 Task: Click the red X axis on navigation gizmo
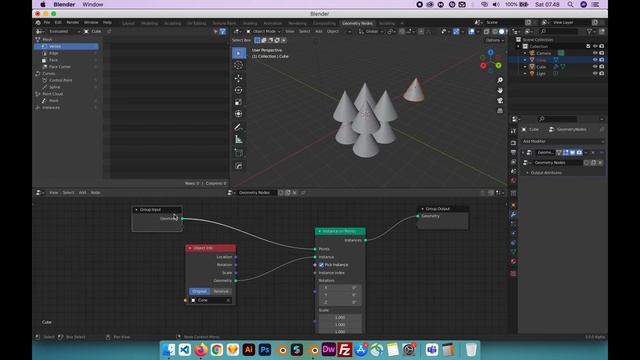click(483, 65)
